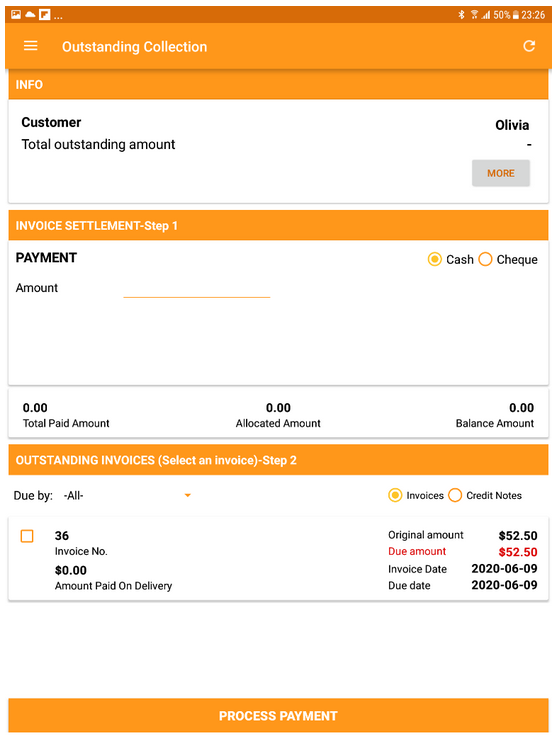The image size is (558, 739).
Task: Focus the payment Amount input field
Action: (197, 288)
